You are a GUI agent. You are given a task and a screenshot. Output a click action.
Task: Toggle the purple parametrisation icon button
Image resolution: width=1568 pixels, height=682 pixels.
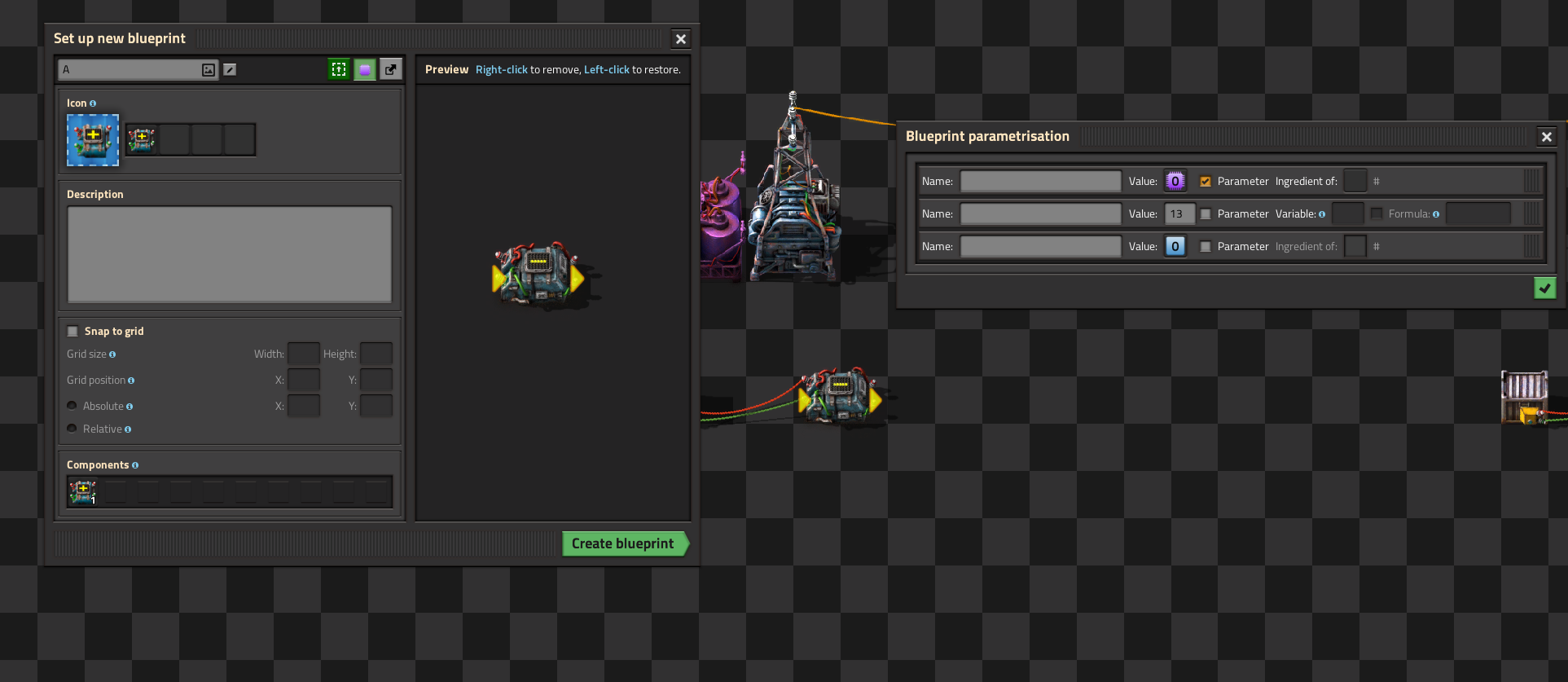point(365,69)
